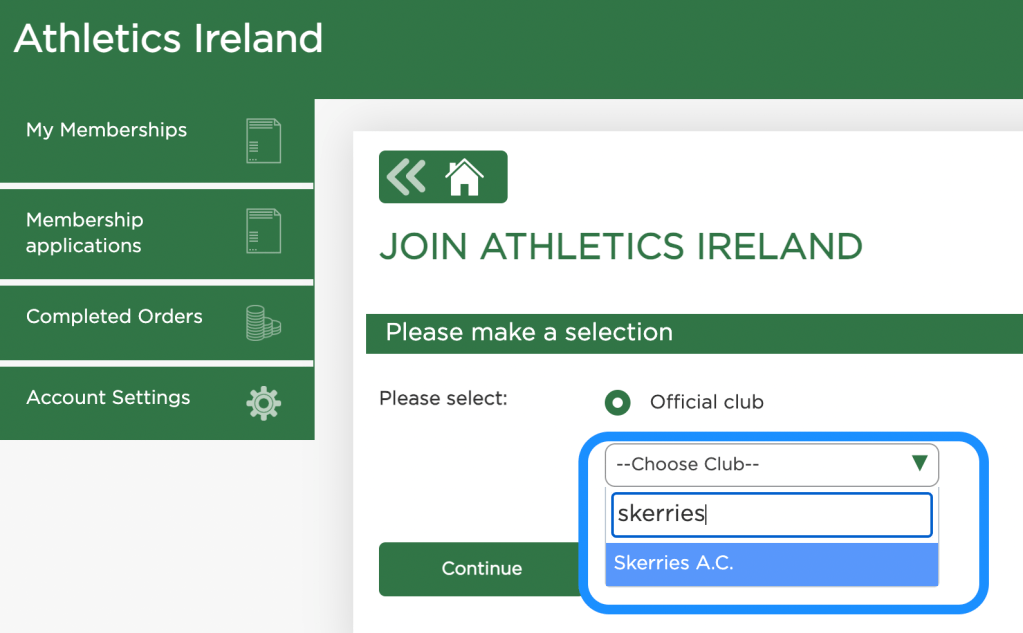Screen dimensions: 1023x633
Task: Go back using the double-chevron icon
Action: click(x=407, y=177)
